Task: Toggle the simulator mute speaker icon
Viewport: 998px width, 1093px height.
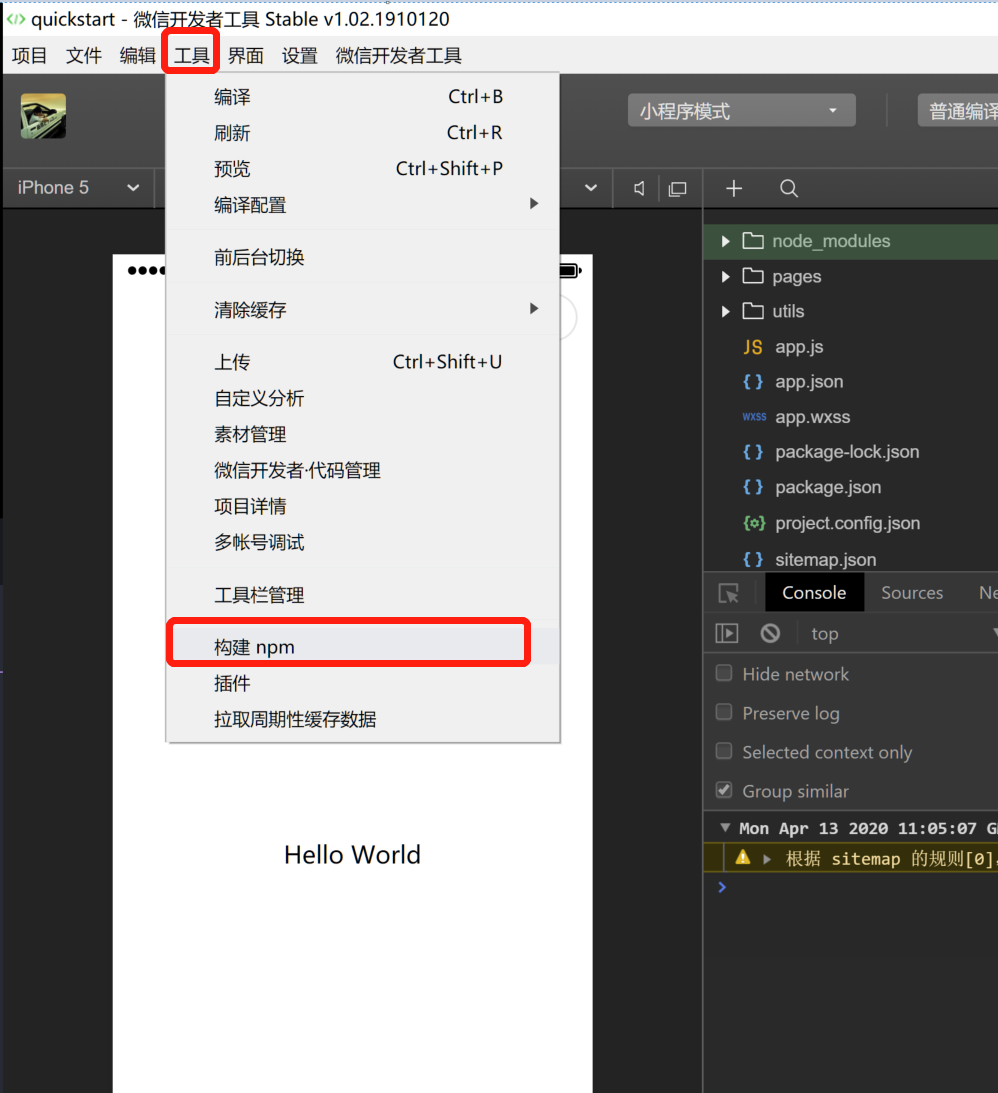Action: coord(639,188)
